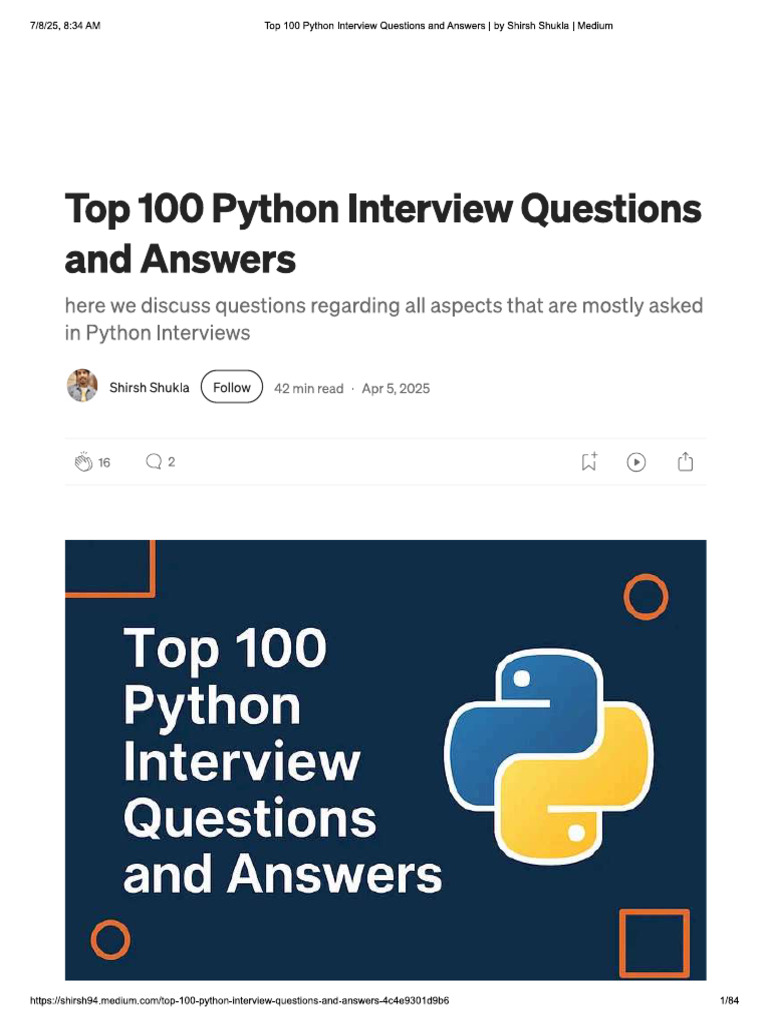768x1024 pixels.
Task: Click the main article title heading
Action: (382, 233)
